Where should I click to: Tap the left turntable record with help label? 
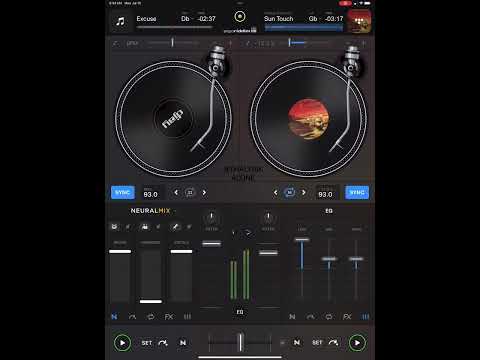click(x=173, y=119)
